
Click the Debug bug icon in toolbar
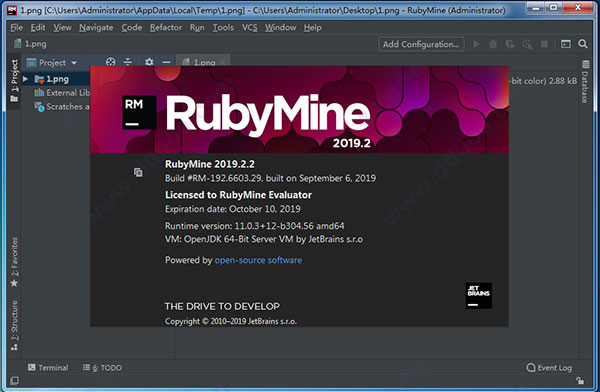pos(493,44)
